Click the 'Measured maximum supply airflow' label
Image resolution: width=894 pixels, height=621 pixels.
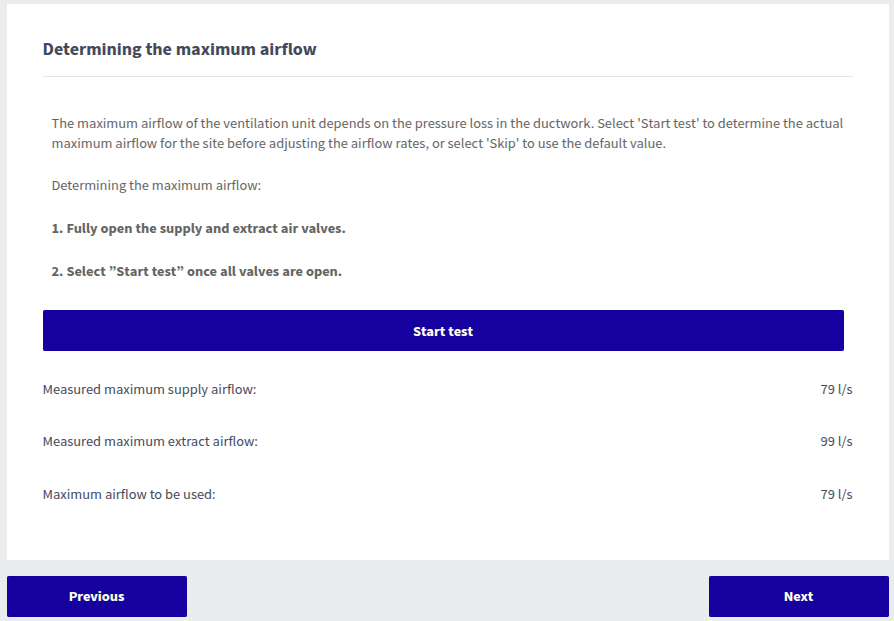tap(149, 389)
